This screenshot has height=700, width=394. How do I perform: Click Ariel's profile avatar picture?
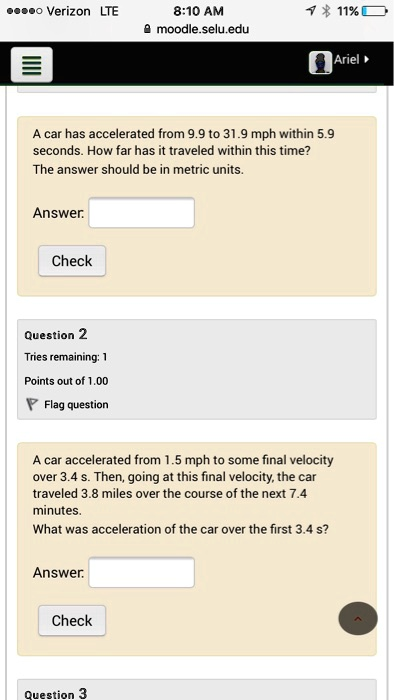pos(320,62)
